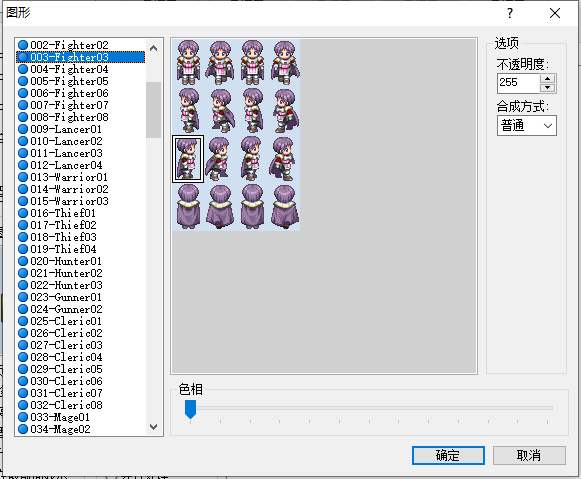
Task: Select 032-Cleric08 graphic
Action: 81,405
